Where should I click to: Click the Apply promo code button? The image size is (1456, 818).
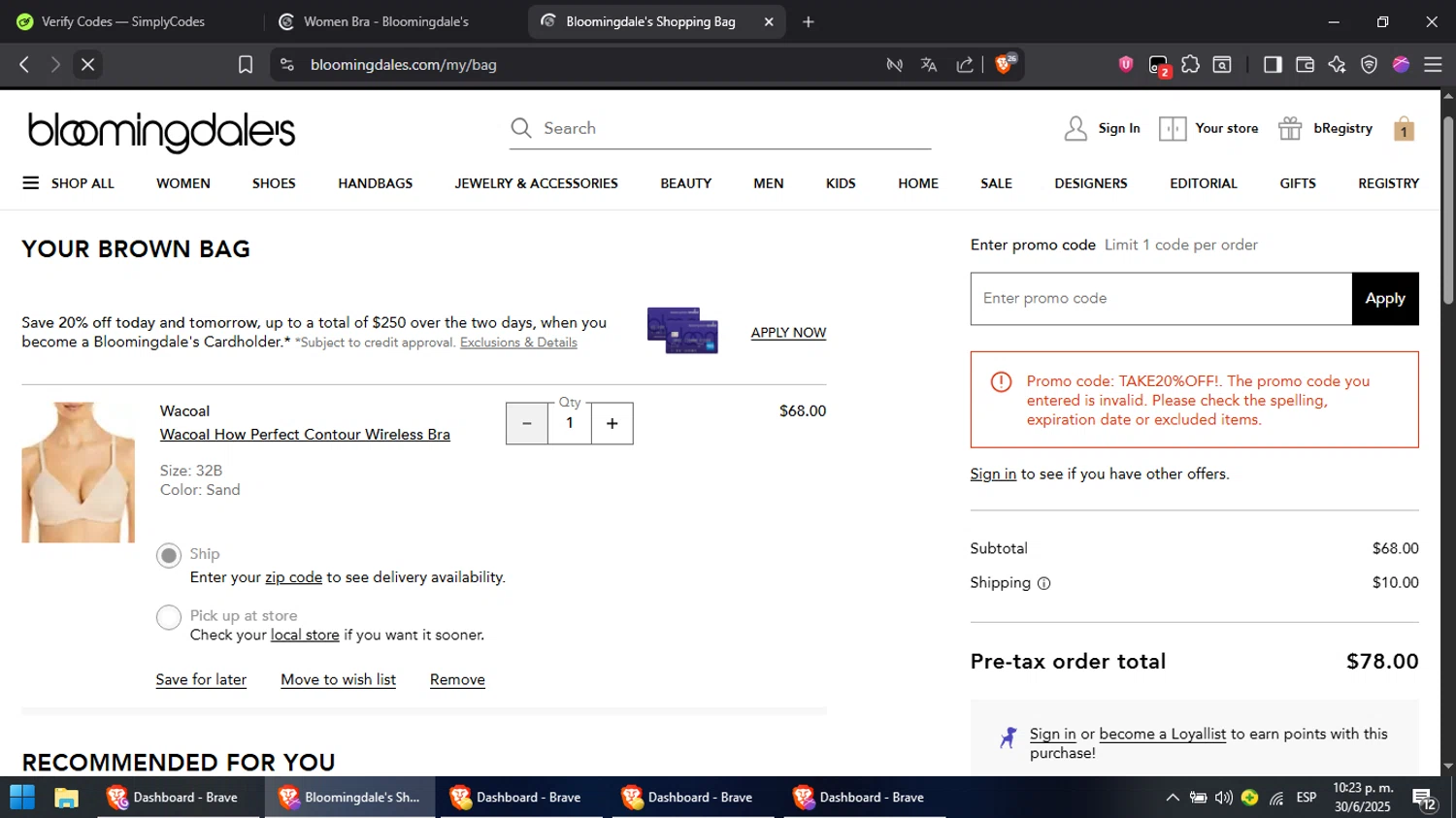point(1385,299)
